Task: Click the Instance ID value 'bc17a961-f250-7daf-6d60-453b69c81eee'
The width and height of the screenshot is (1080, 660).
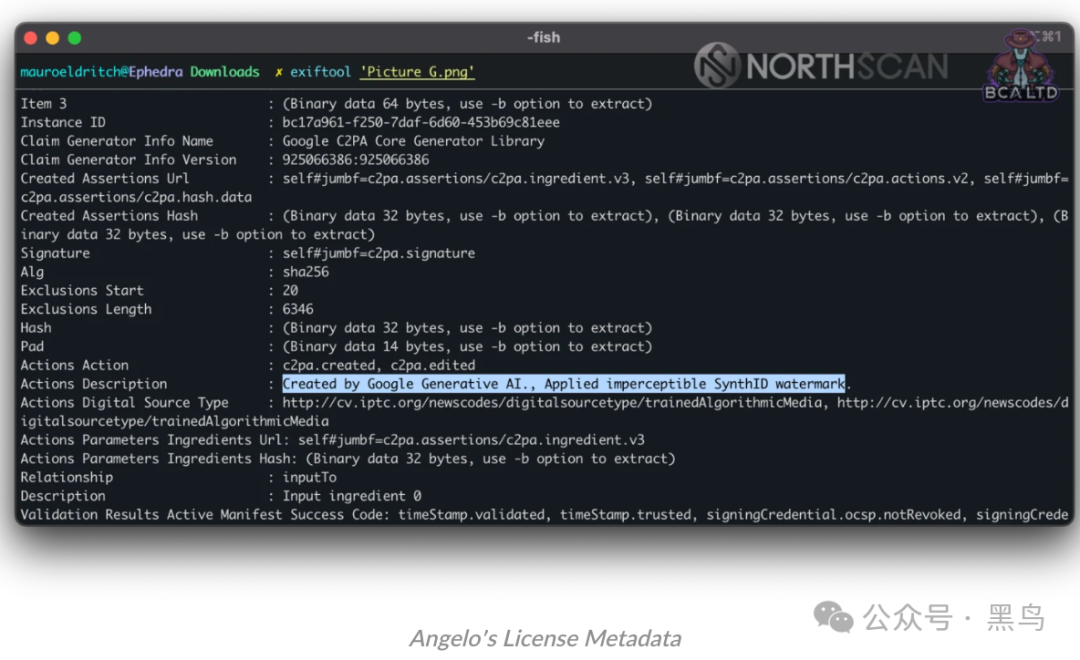Action: point(421,123)
